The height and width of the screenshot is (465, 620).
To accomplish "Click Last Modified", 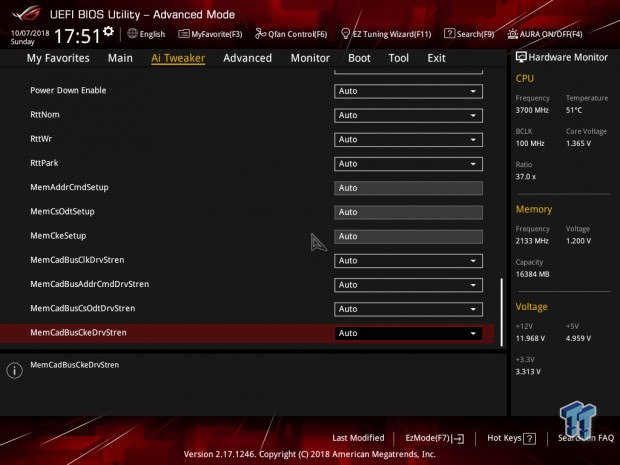I will tap(358, 438).
